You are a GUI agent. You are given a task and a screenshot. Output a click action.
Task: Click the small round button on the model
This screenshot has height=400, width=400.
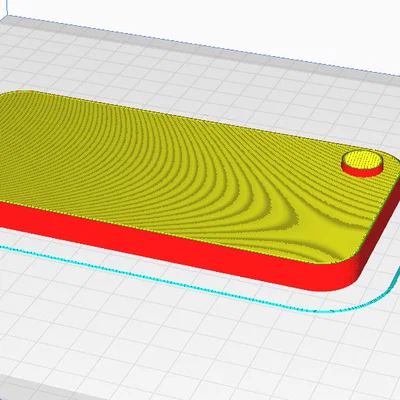pos(362,163)
